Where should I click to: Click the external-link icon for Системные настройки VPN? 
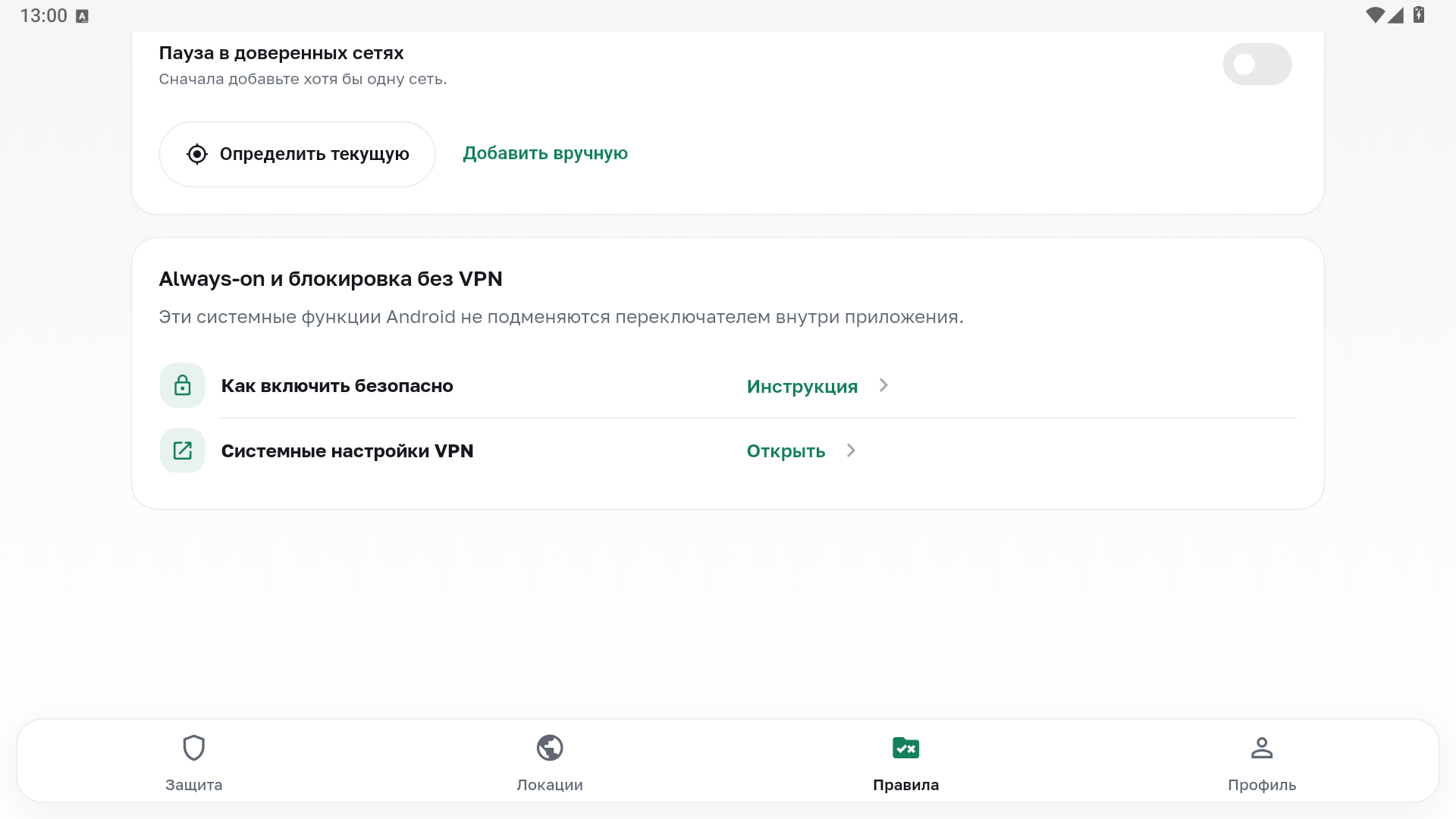[183, 450]
